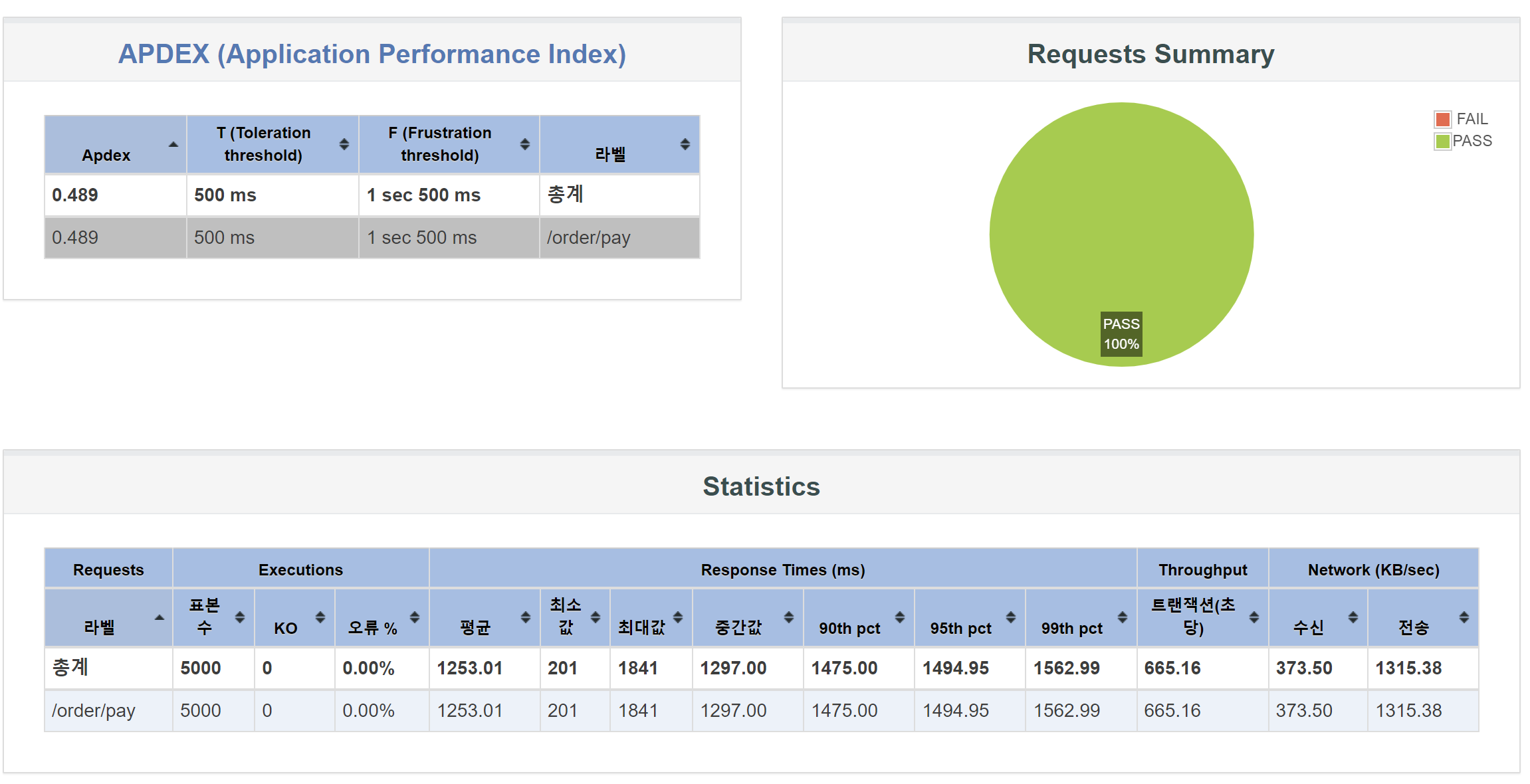The width and height of the screenshot is (1530, 784).
Task: Click sort icon for T Toleration threshold
Action: point(344,144)
